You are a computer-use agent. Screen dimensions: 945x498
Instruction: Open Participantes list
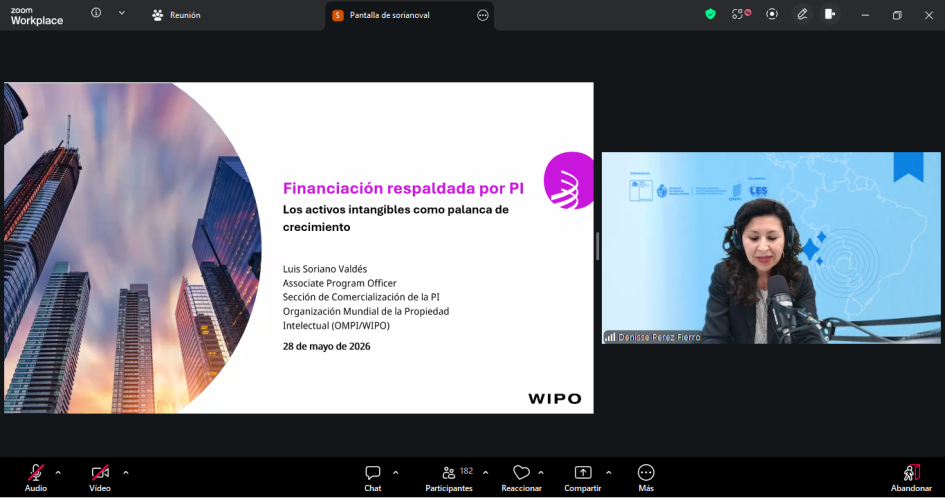tap(449, 479)
